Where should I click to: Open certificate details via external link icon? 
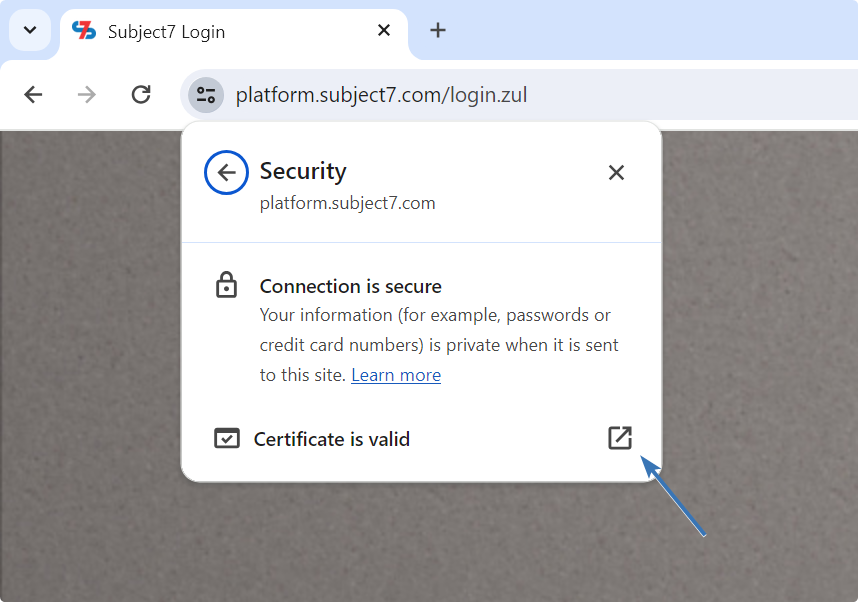point(620,438)
